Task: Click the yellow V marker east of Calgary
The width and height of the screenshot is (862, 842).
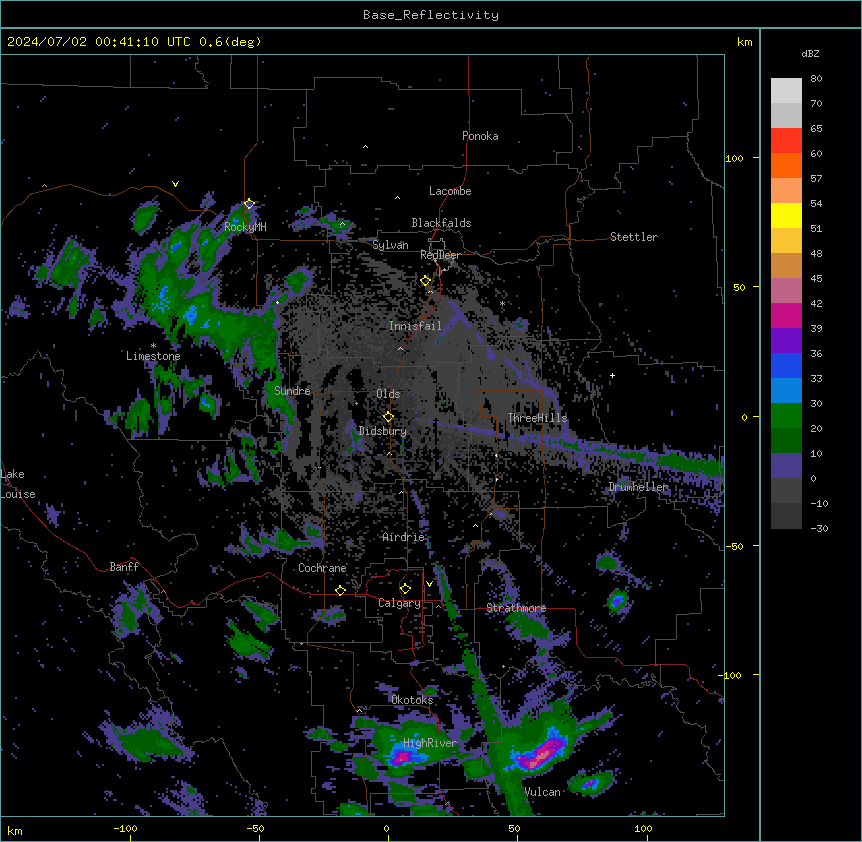Action: (429, 584)
